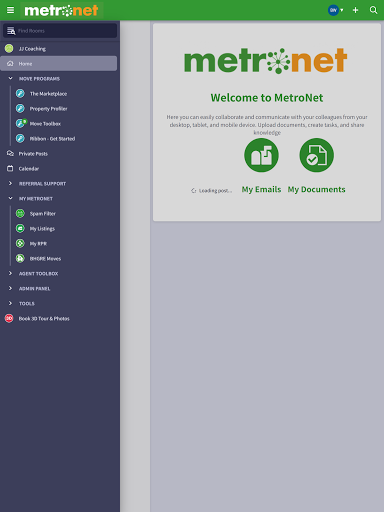Click the My Listings link
384x512 pixels.
[x=42, y=229]
